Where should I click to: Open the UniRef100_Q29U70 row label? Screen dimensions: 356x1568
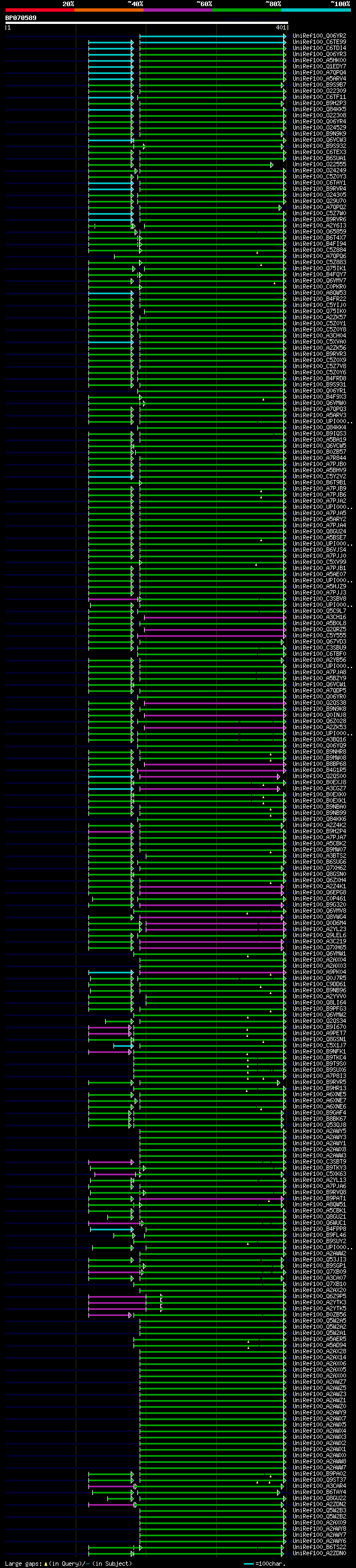[319, 201]
